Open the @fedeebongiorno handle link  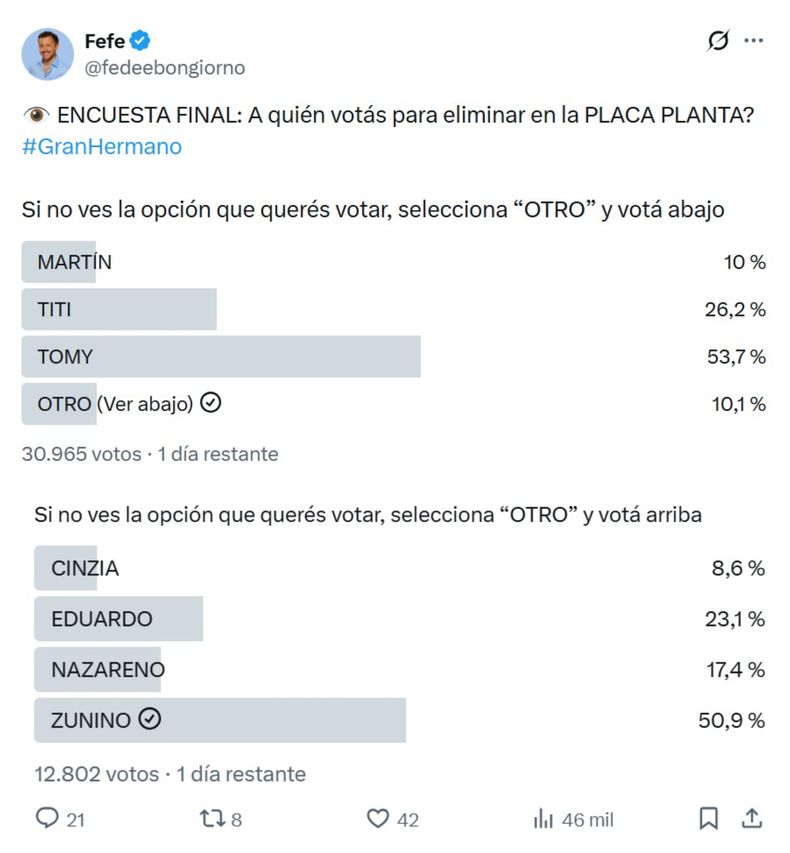tap(164, 68)
